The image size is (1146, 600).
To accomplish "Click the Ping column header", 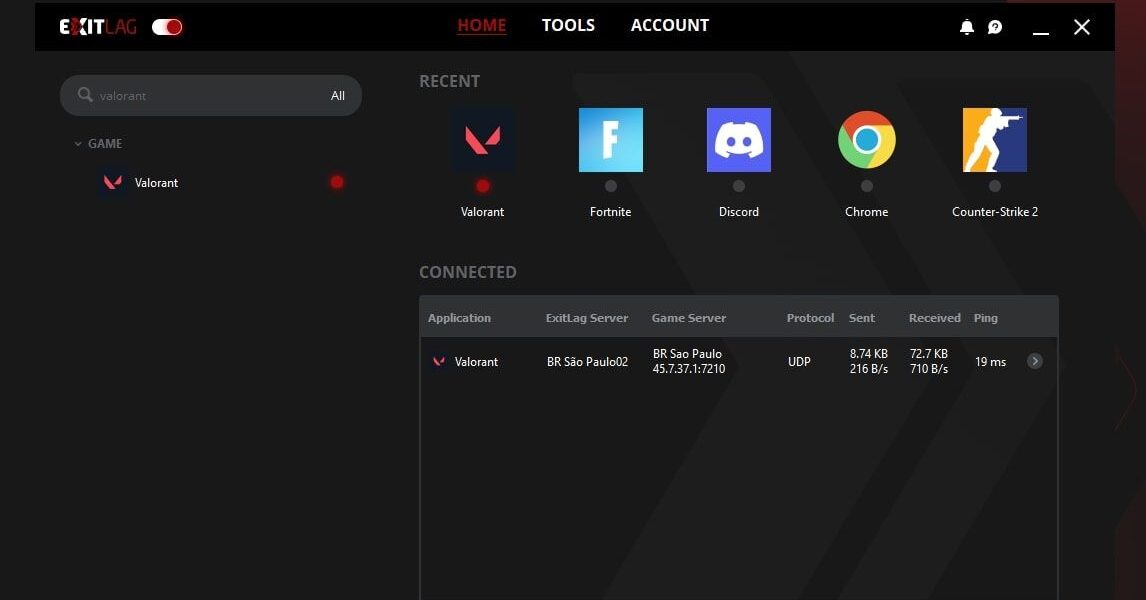I will [x=985, y=318].
